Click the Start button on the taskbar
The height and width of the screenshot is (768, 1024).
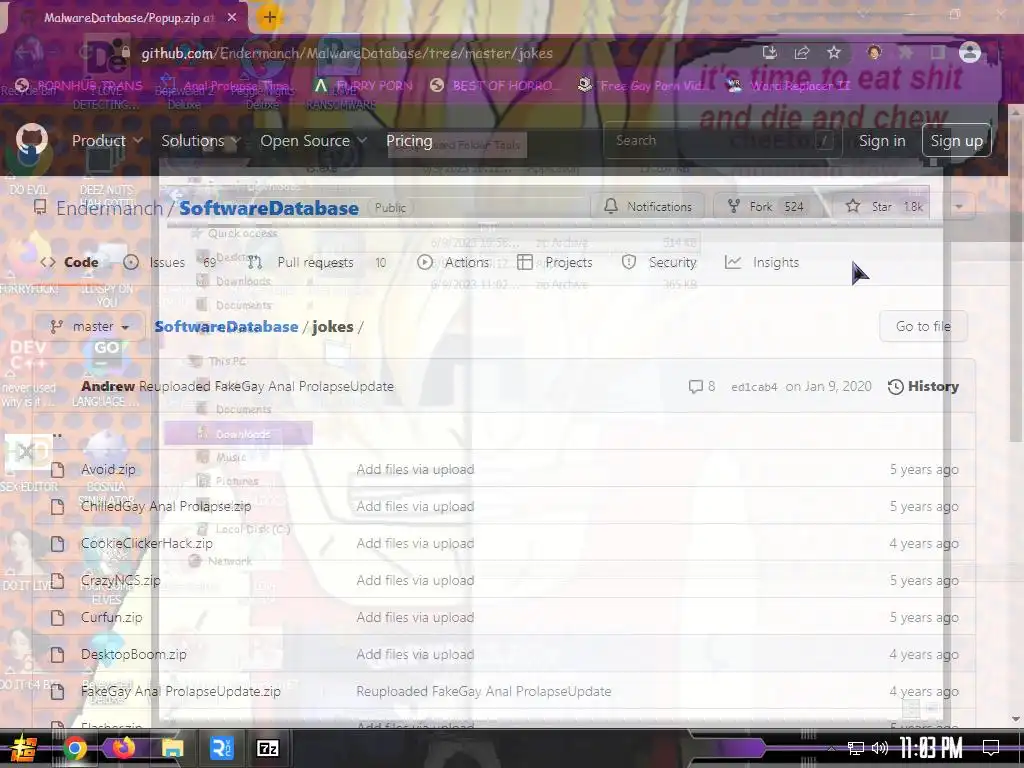pos(24,748)
